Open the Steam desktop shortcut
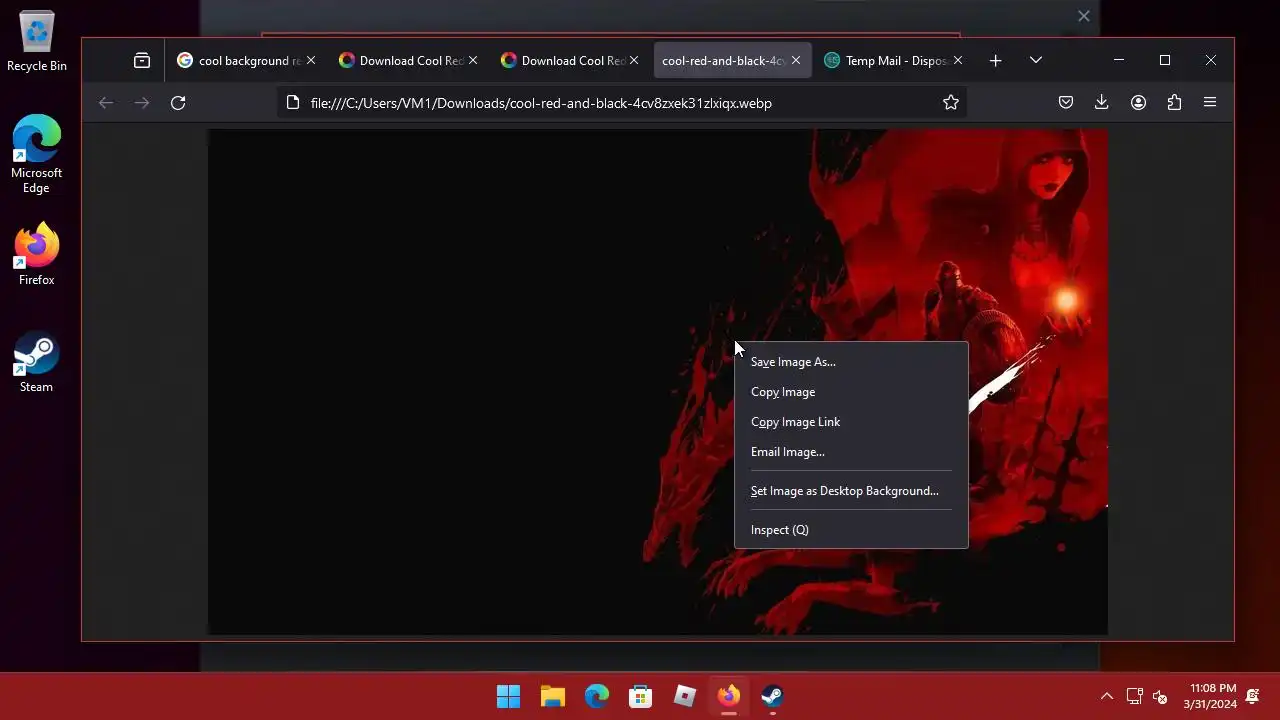This screenshot has width=1280, height=720. [x=37, y=362]
